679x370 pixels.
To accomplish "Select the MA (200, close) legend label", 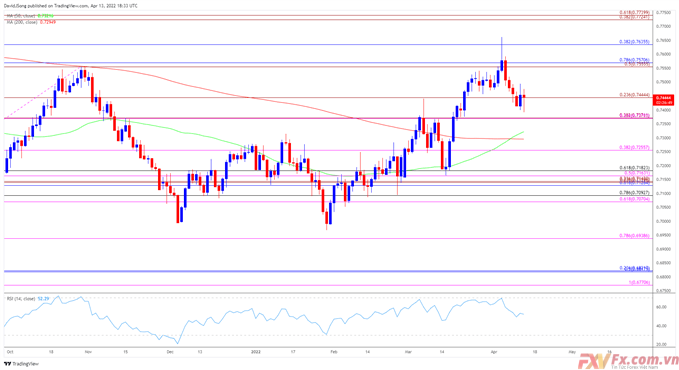I will [x=23, y=22].
